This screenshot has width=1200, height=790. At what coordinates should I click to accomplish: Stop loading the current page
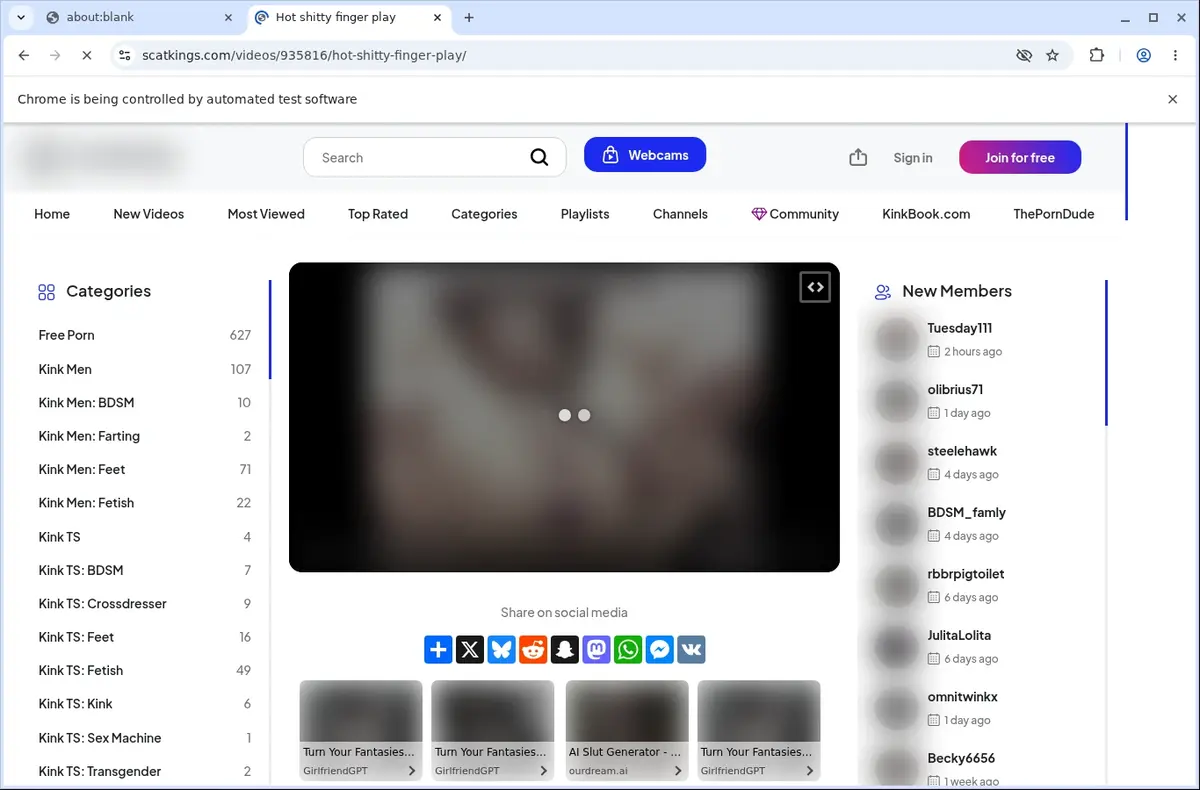coord(87,56)
